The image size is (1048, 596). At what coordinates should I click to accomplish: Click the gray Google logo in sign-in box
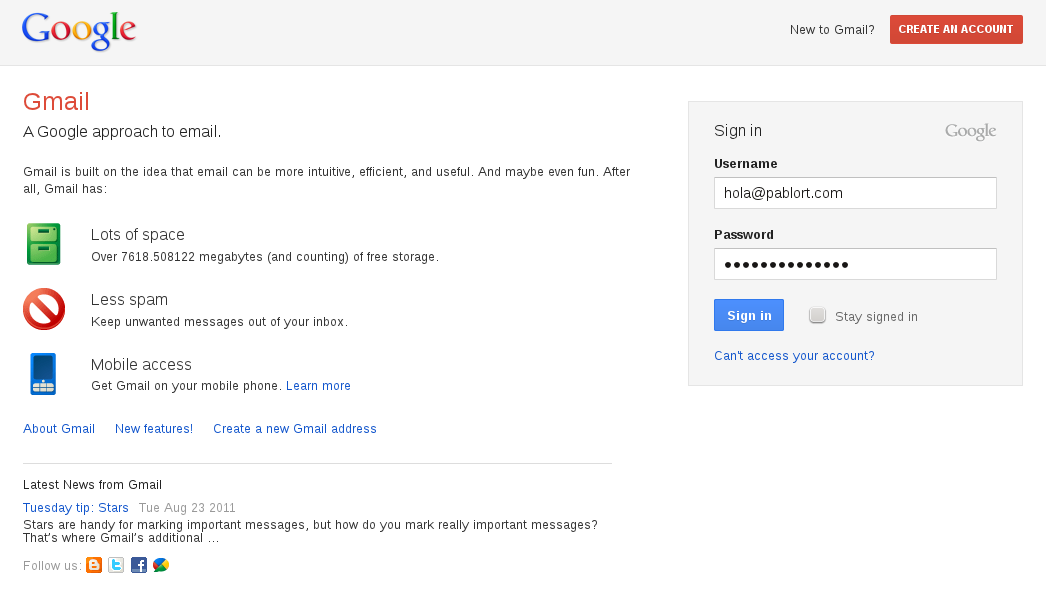click(x=970, y=132)
